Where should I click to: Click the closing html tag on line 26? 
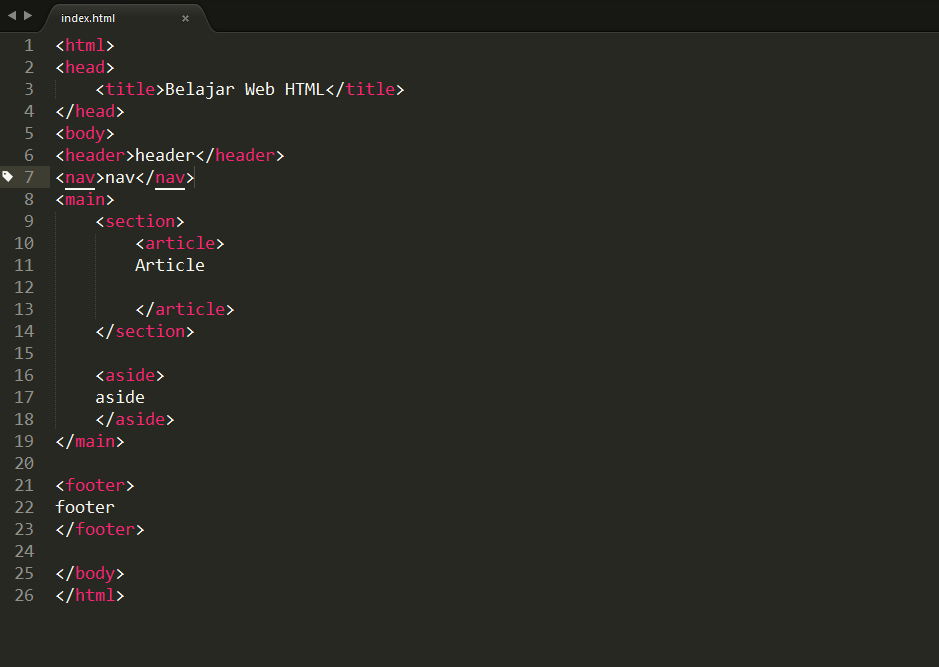[89, 595]
